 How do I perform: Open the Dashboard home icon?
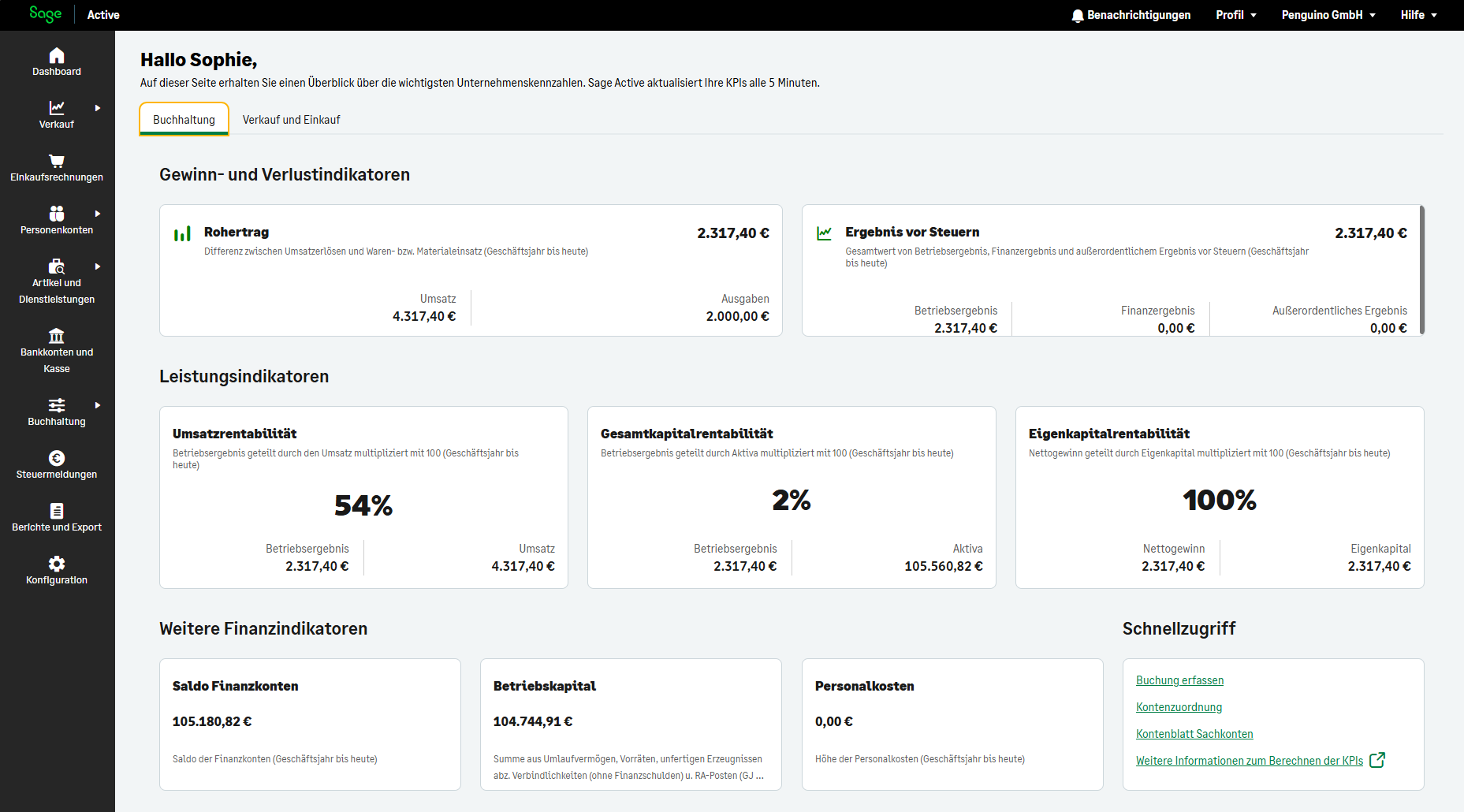(57, 56)
